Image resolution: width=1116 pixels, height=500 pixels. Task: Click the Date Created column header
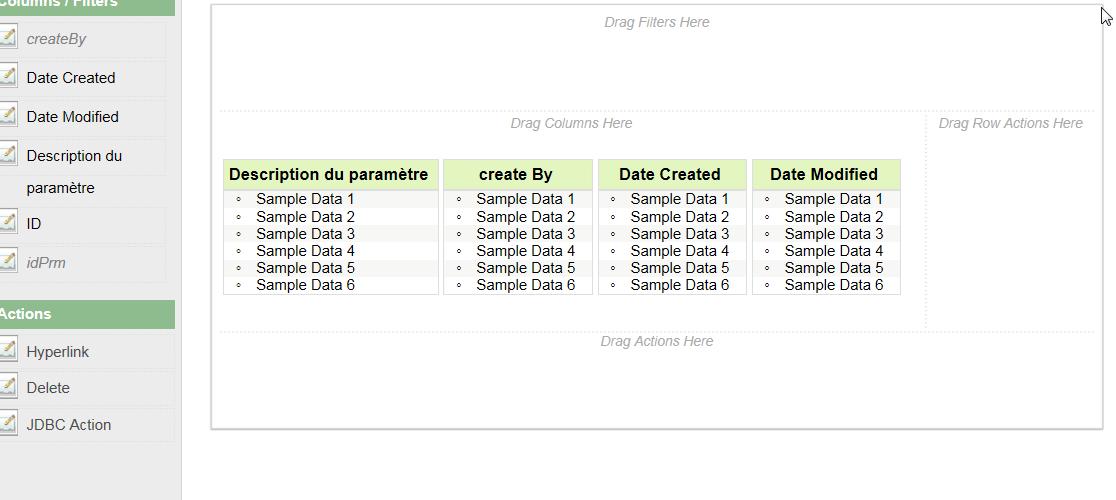pos(670,174)
